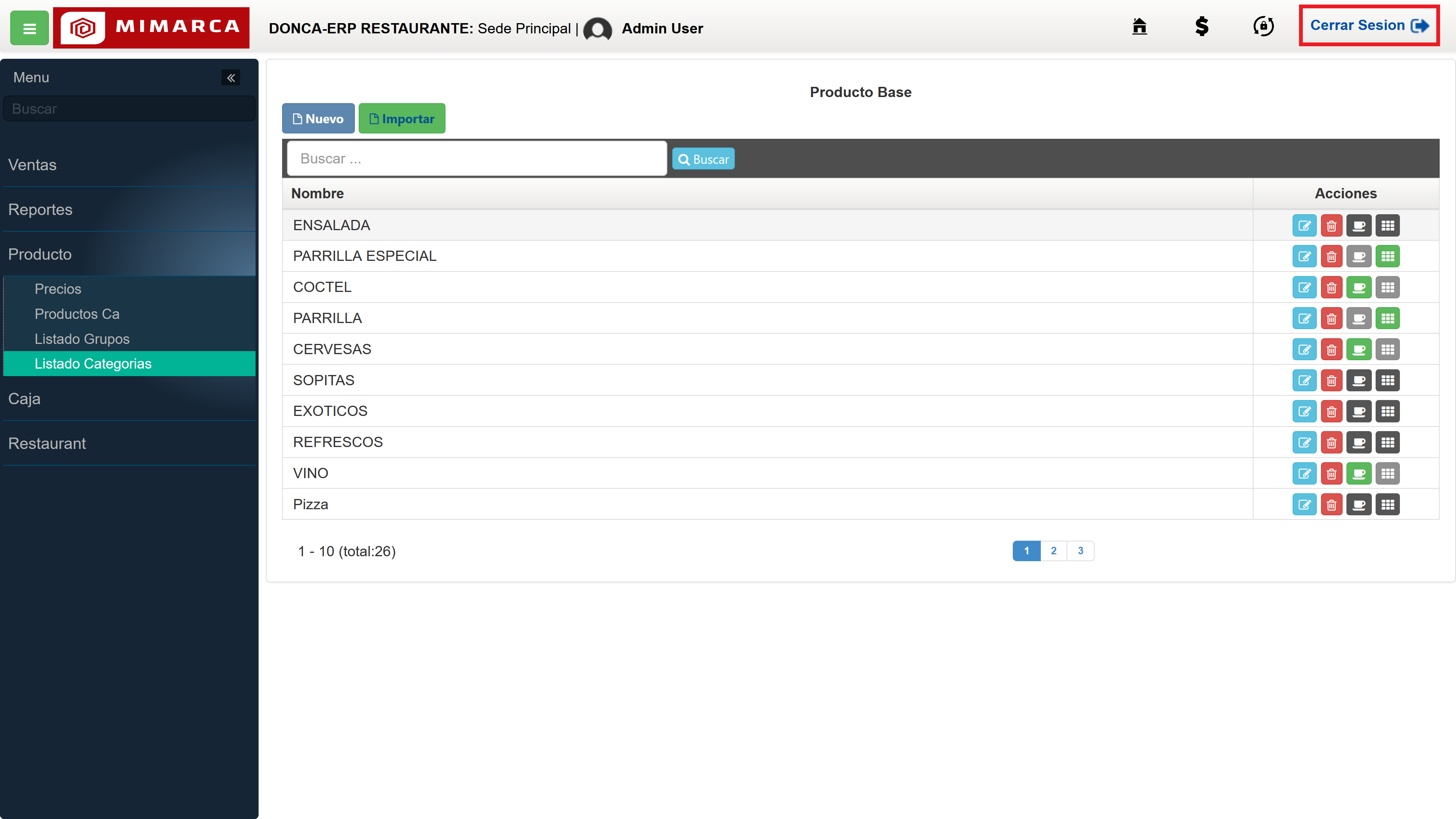Edit the SOPITAS row
This screenshot has width=1456, height=819.
[1304, 380]
